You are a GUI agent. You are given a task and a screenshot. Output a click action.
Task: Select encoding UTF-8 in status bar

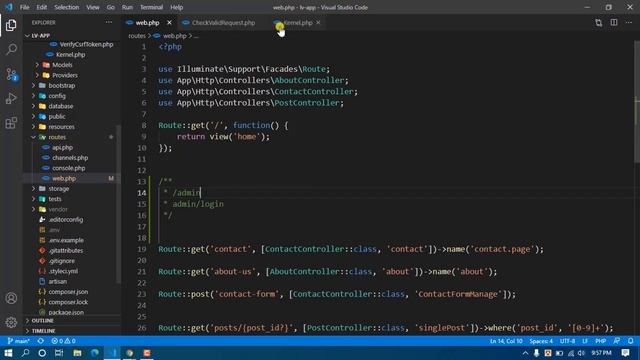pyautogui.click(x=567, y=341)
